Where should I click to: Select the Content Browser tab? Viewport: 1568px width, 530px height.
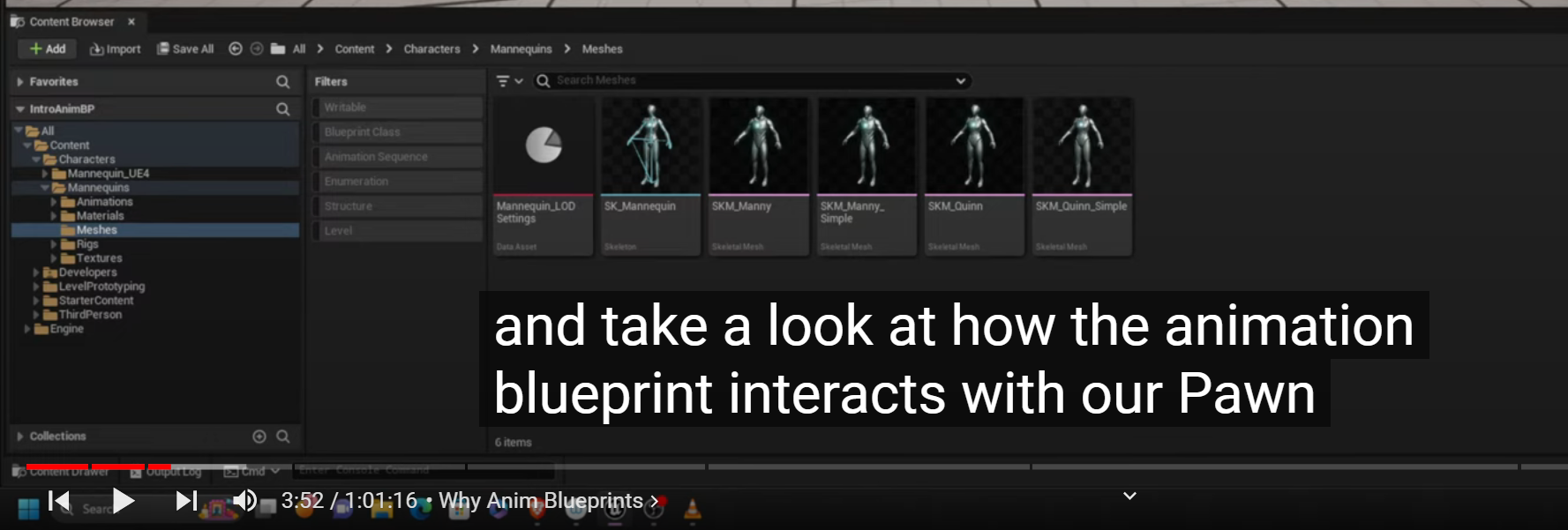coord(71,21)
